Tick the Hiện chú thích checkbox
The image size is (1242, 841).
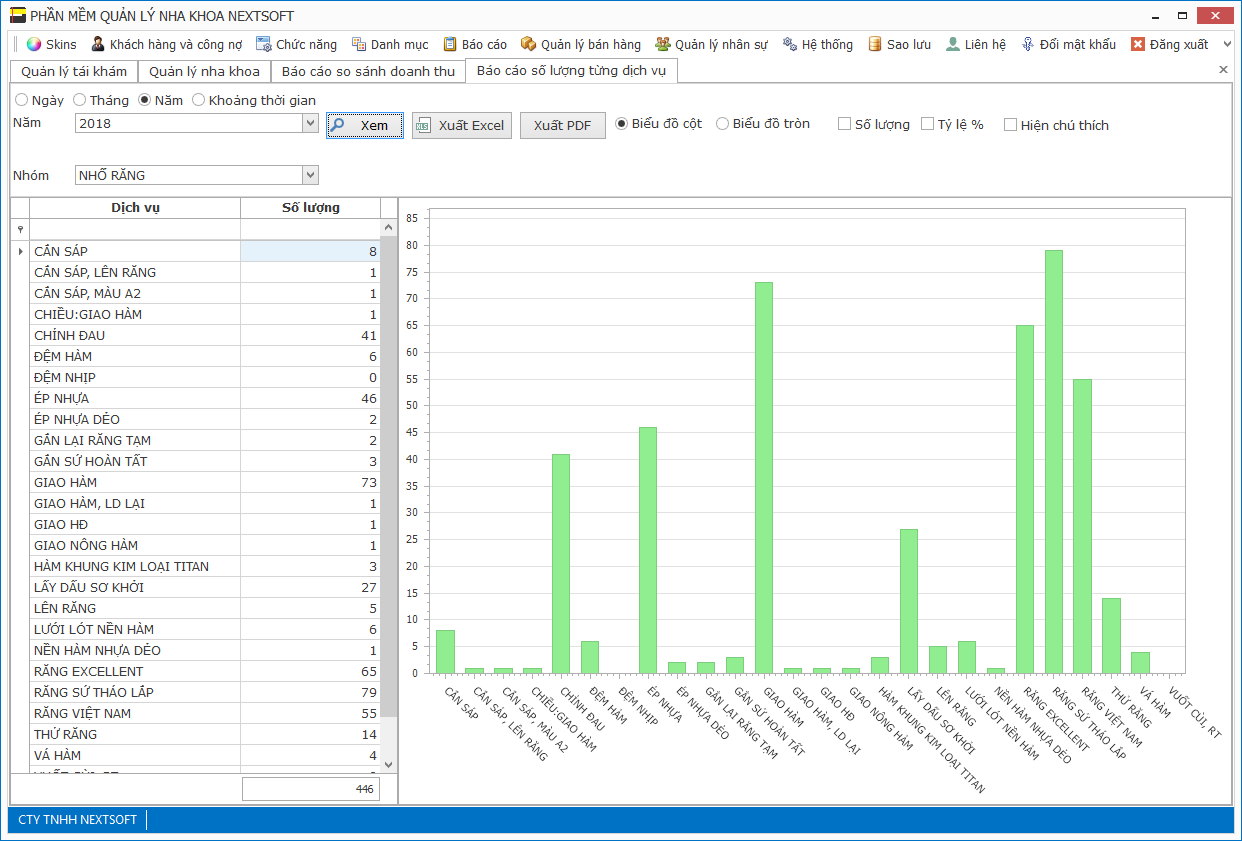[1011, 125]
